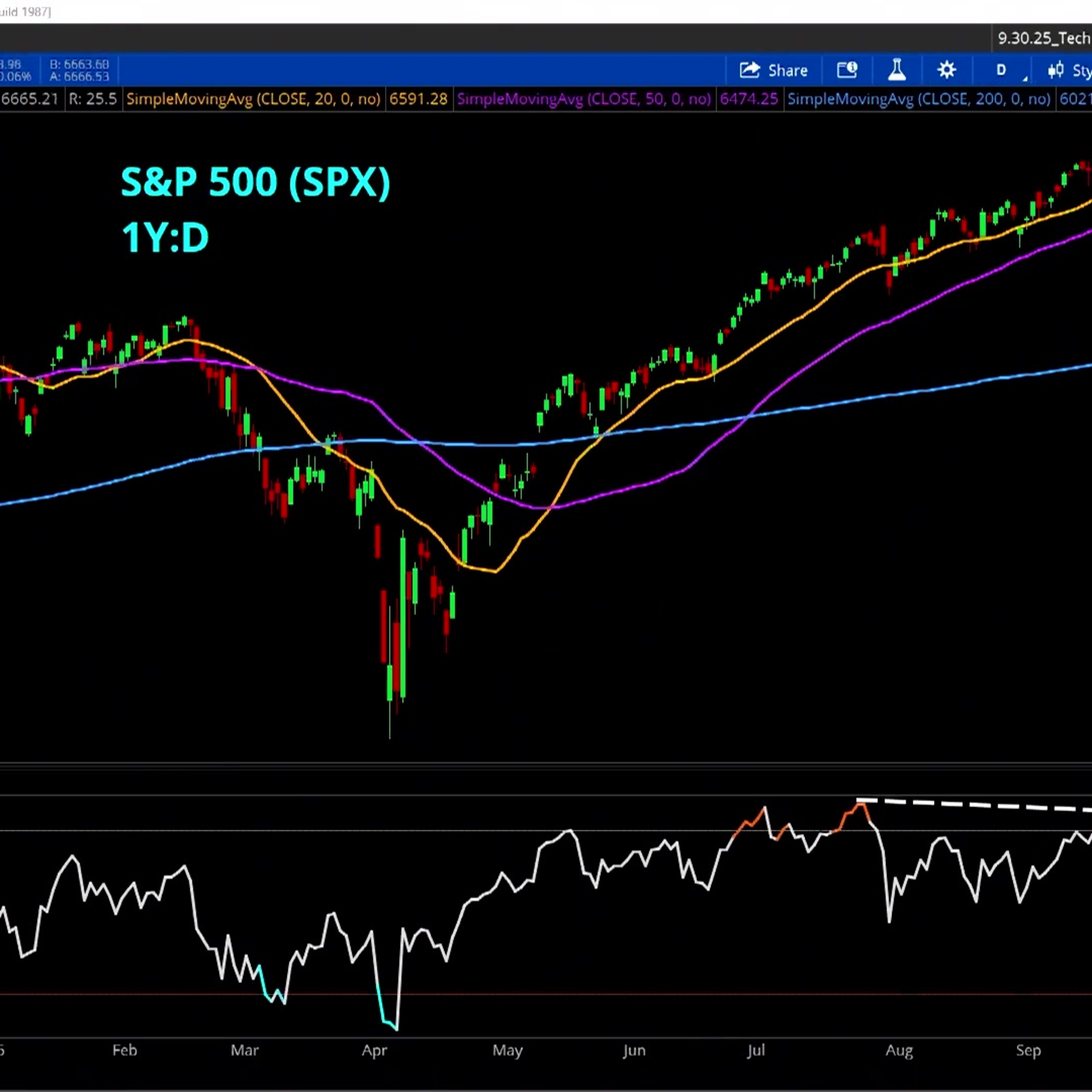Click the SimpleMovingAvg (CLOSE, 200, 0, no) label

pos(919,99)
